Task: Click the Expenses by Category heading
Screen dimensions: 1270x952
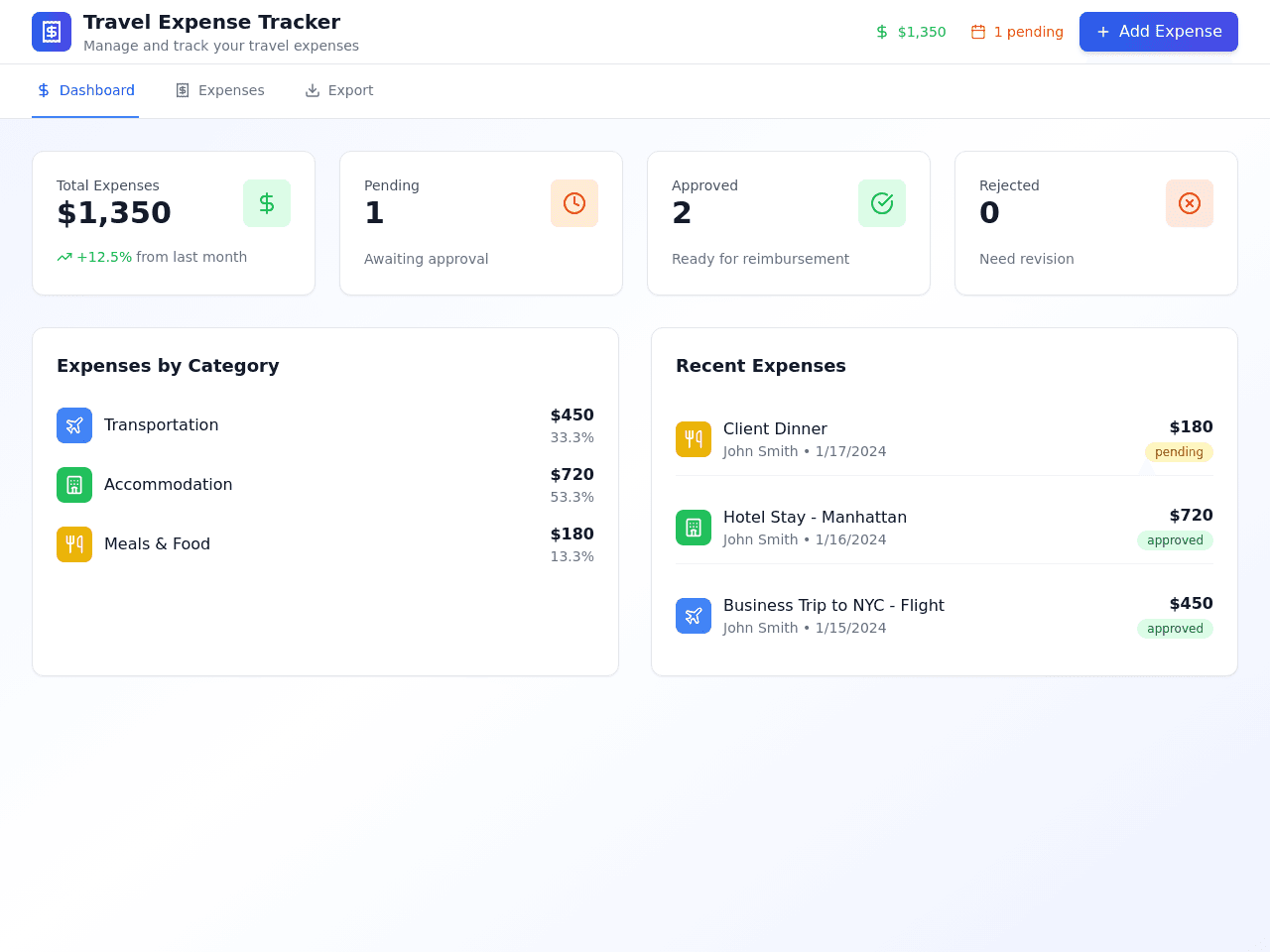Action: click(x=168, y=366)
